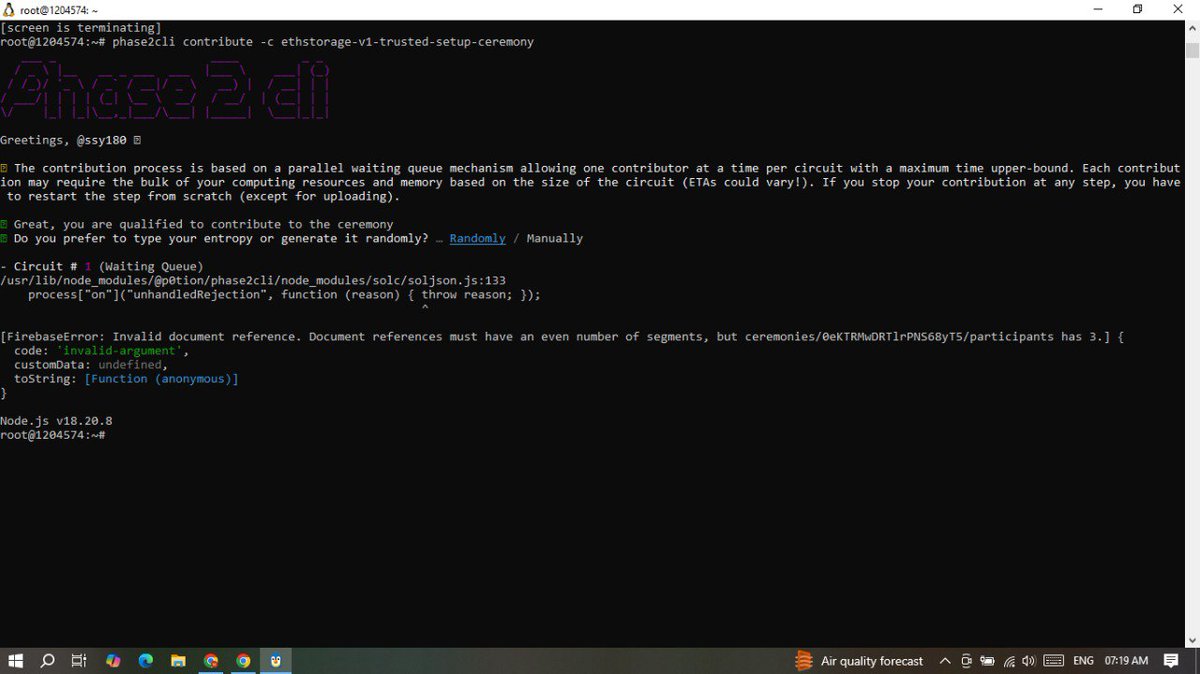This screenshot has width=1200, height=674.
Task: Open Wi-Fi network tray icon
Action: point(1009,661)
